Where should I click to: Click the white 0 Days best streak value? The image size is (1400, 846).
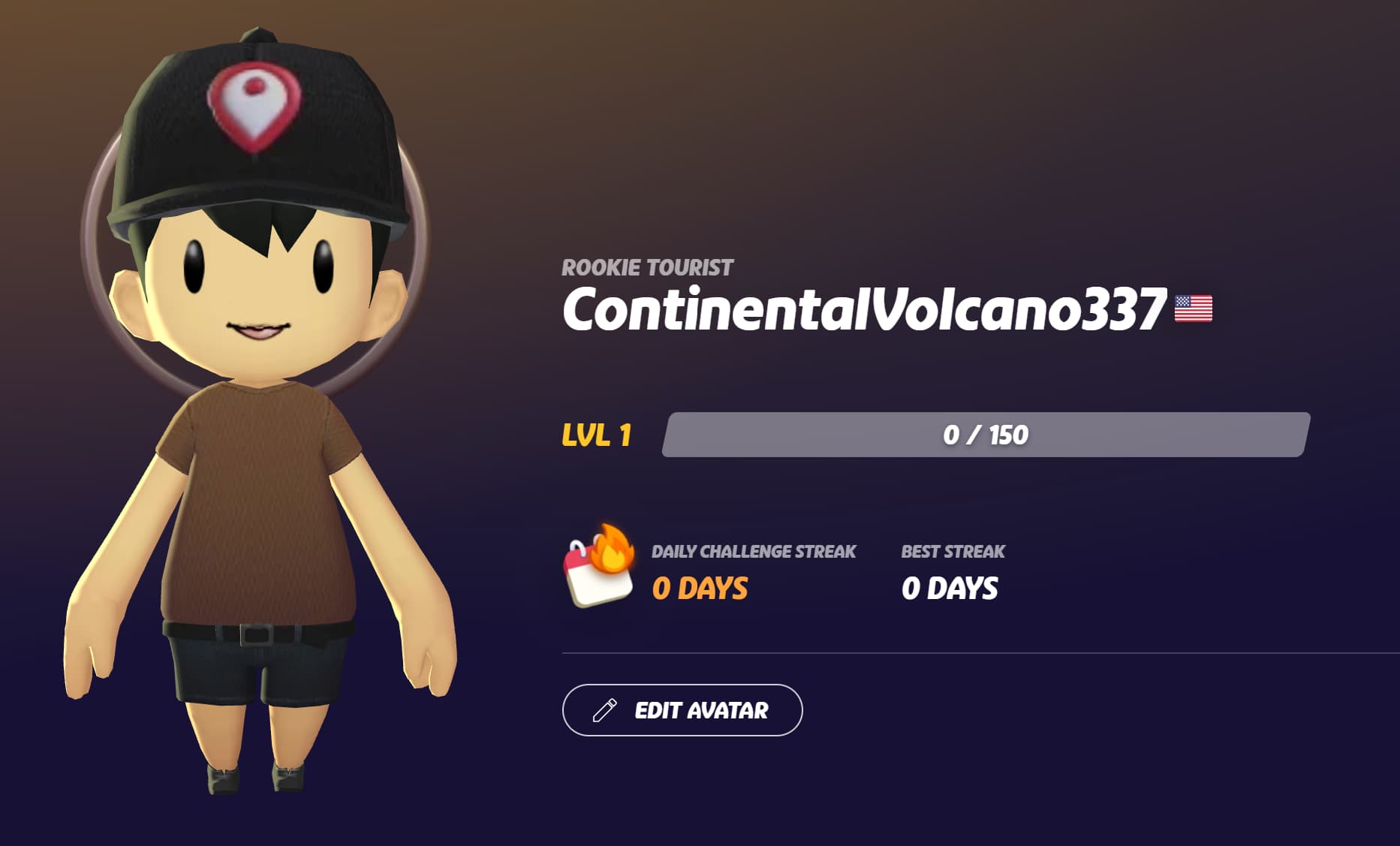[950, 589]
